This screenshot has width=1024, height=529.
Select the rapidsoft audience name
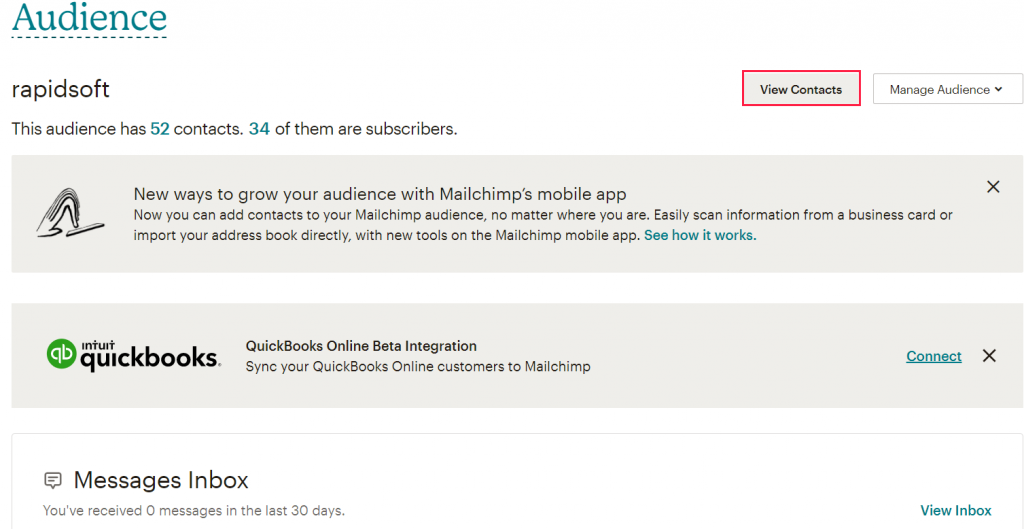pos(60,89)
